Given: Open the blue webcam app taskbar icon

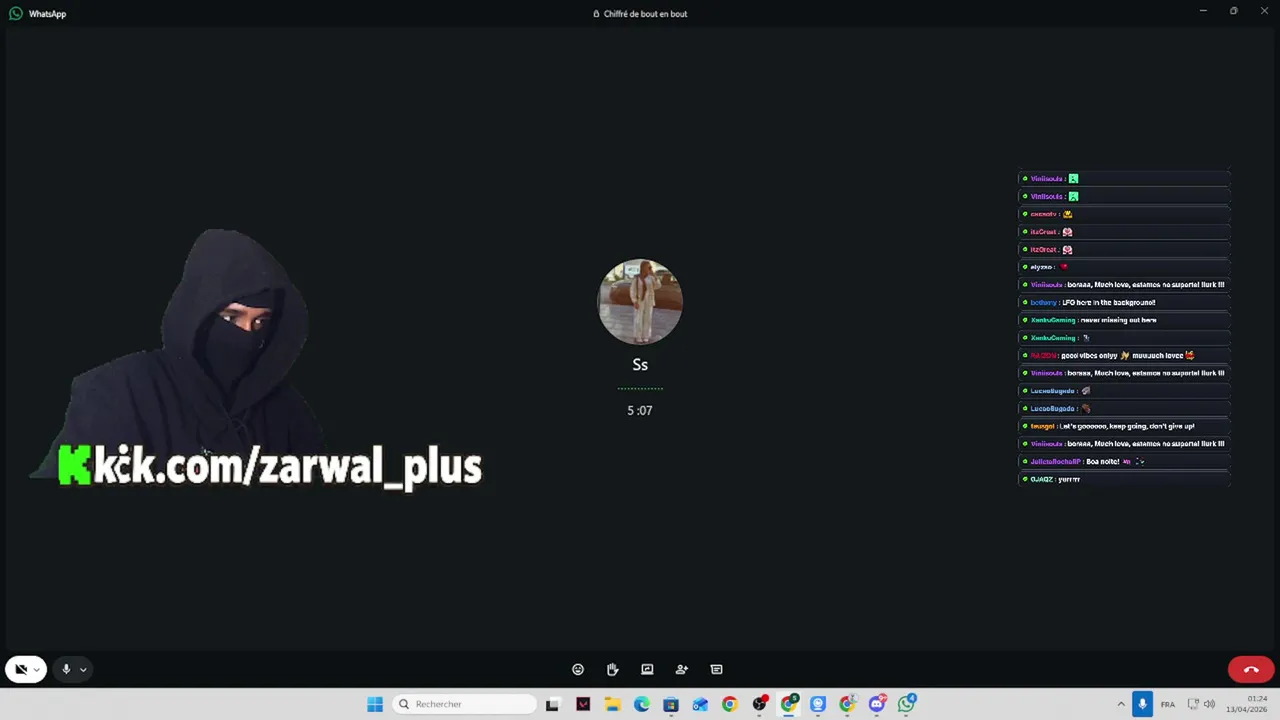Looking at the screenshot, I should (x=818, y=704).
